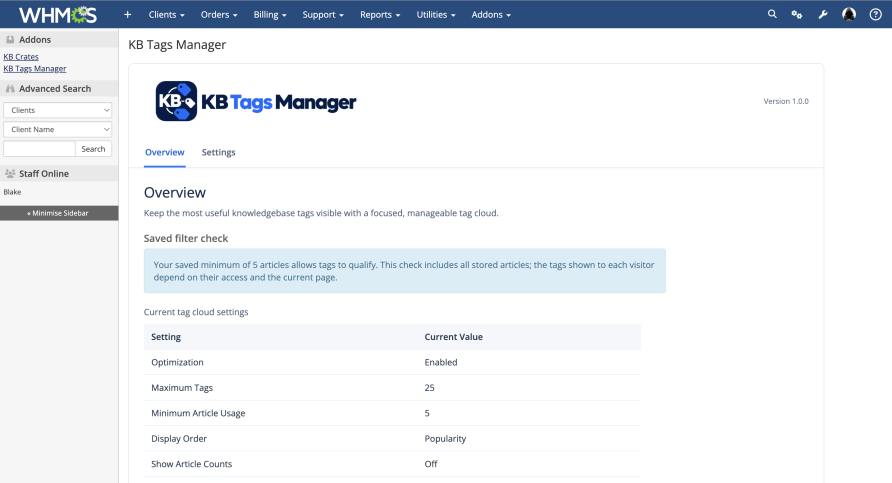The width and height of the screenshot is (892, 483).
Task: Click the Search button in sidebar
Action: pyautogui.click(x=93, y=149)
